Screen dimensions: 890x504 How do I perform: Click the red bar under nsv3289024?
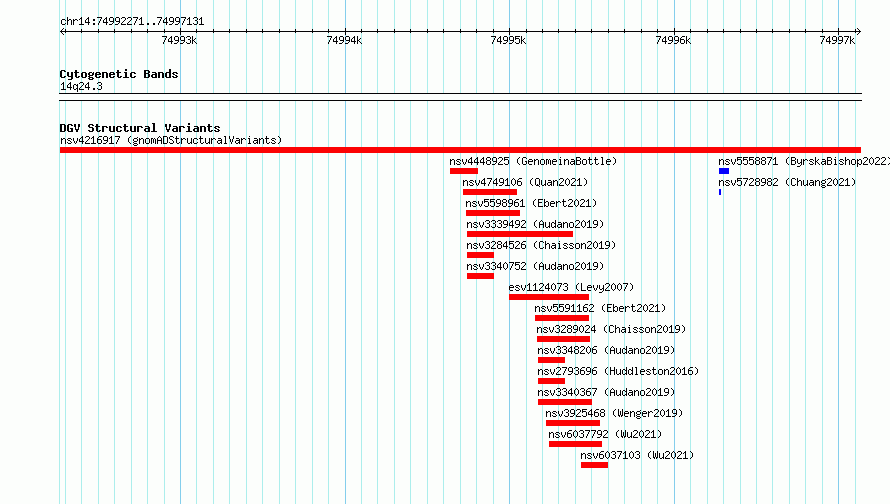click(564, 339)
